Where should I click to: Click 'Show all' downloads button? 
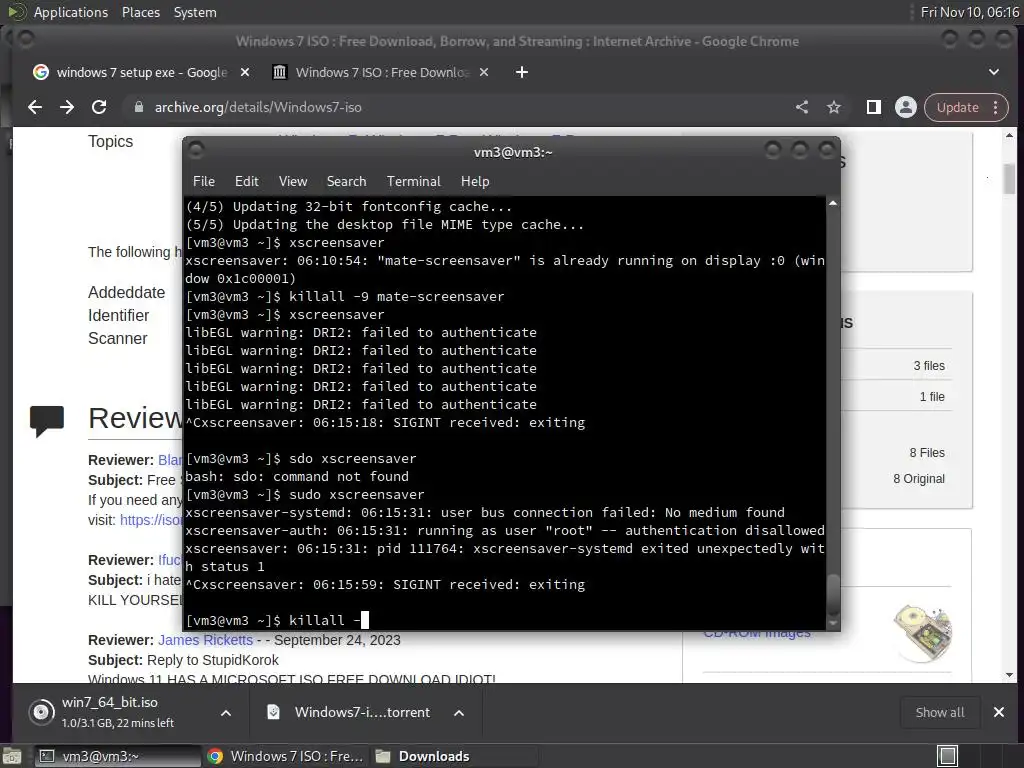point(940,712)
